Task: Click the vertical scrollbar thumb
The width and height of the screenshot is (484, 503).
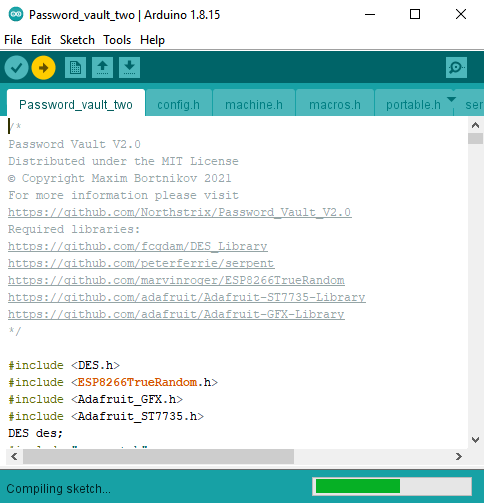Action: [475, 138]
